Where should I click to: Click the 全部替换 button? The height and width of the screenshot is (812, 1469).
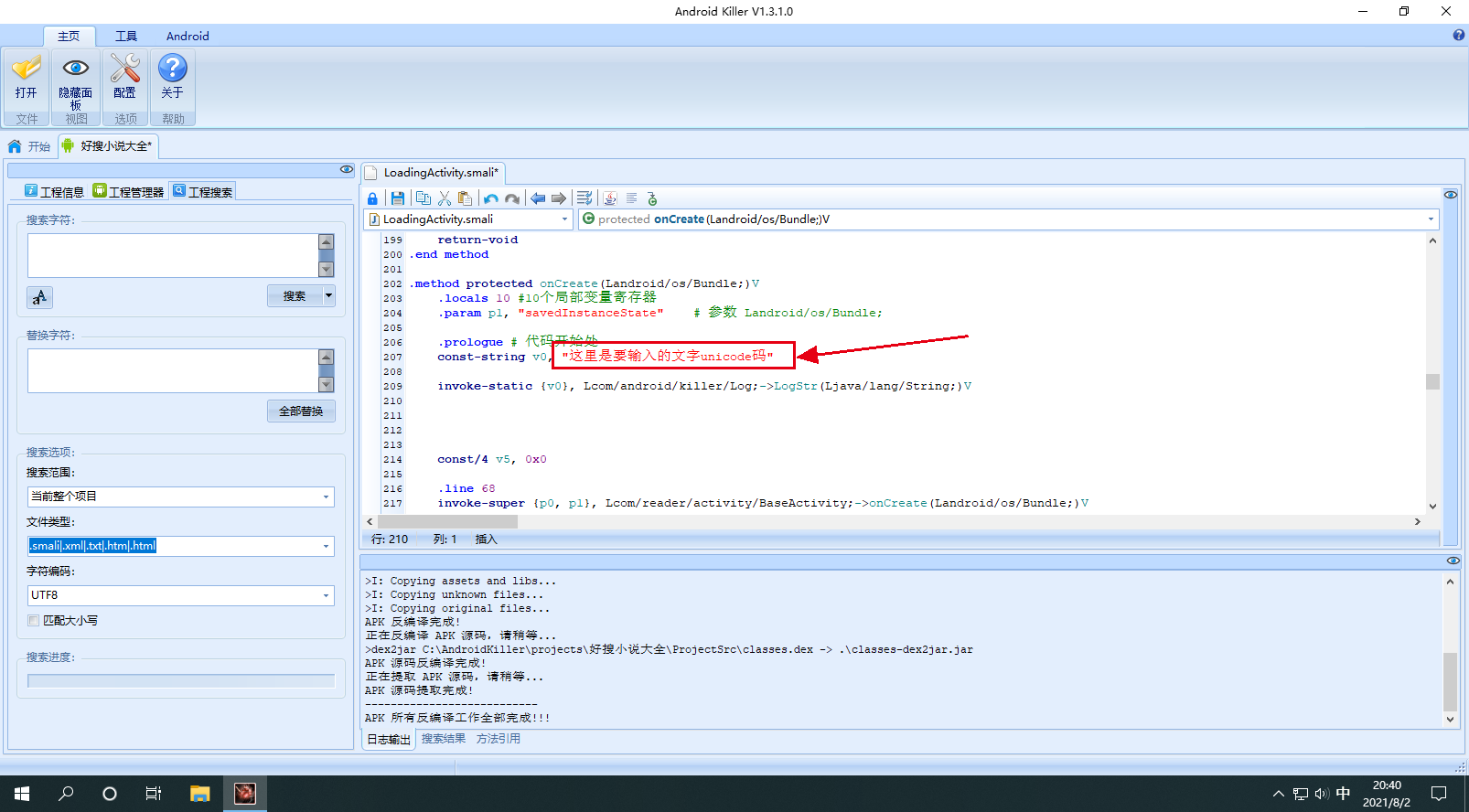pos(301,411)
